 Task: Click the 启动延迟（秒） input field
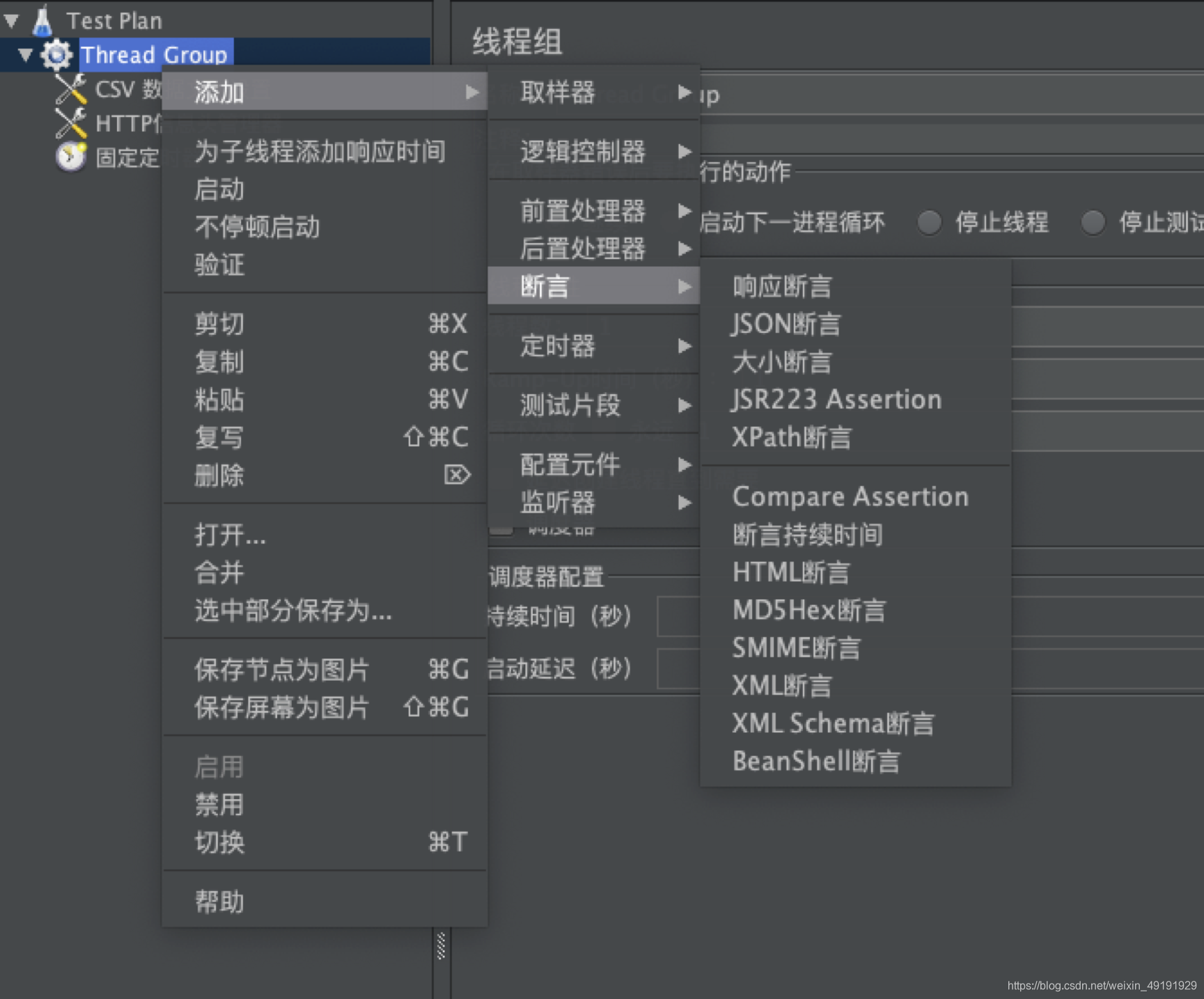pyautogui.click(x=930, y=669)
